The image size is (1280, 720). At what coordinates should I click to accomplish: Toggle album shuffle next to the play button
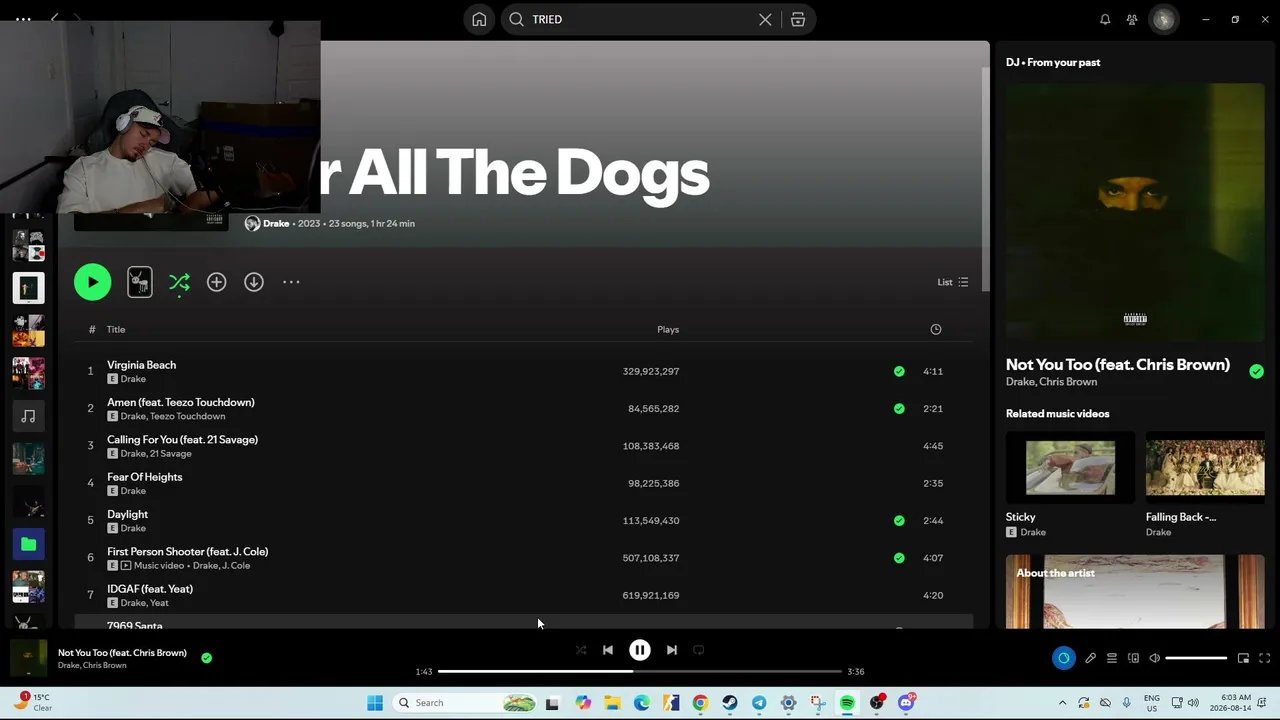pyautogui.click(x=179, y=283)
